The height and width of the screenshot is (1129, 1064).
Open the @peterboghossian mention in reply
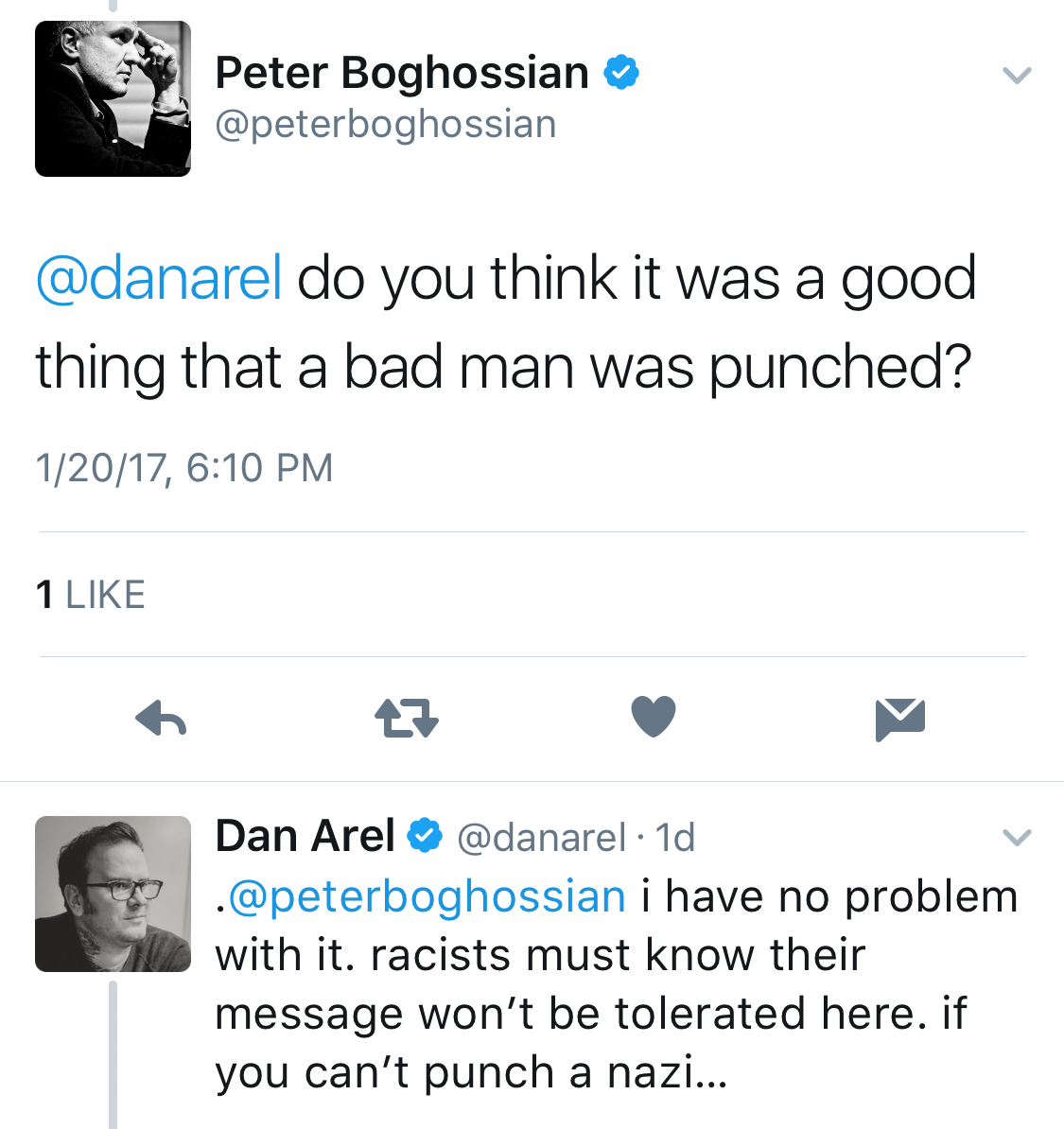(x=427, y=897)
